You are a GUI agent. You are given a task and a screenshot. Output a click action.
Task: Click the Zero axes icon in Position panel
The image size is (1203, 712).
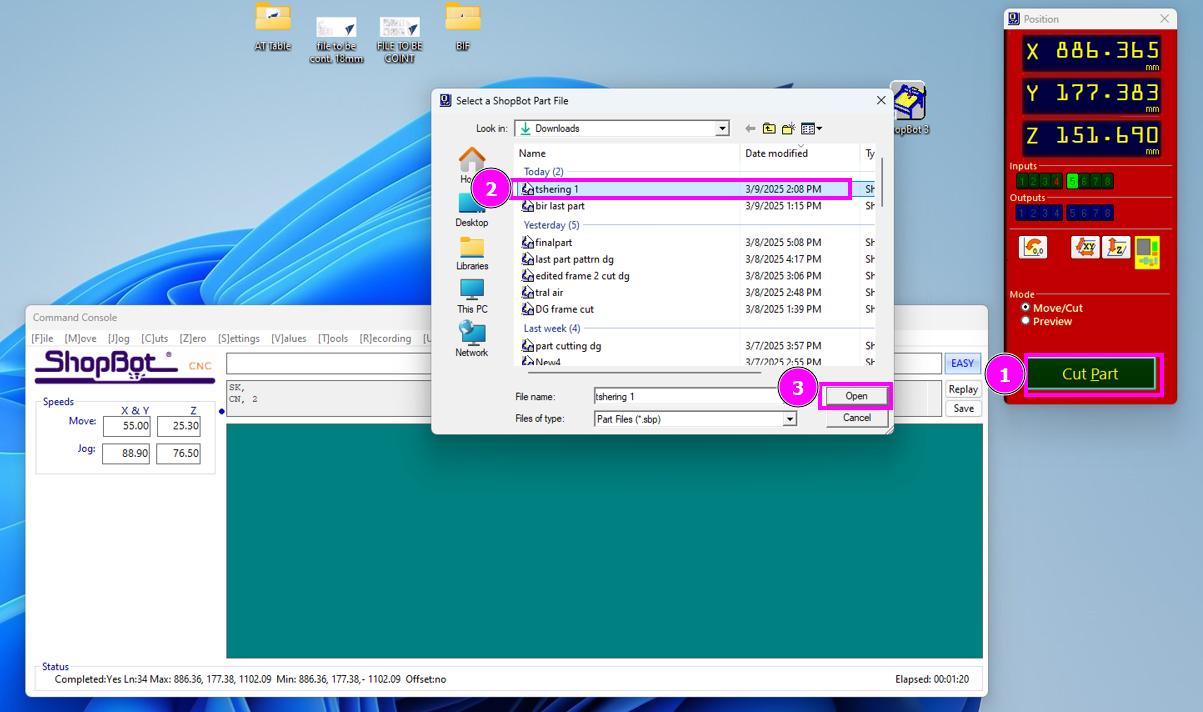point(1033,247)
